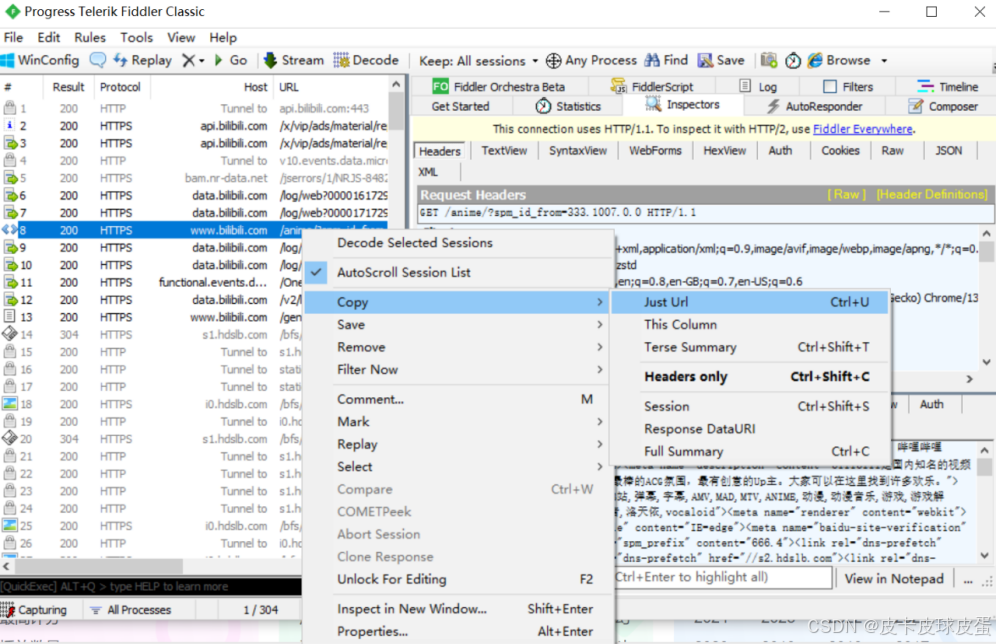This screenshot has height=644, width=996.
Task: Switch to the Fiddler Orchestra Beta tab
Action: pyautogui.click(x=499, y=86)
